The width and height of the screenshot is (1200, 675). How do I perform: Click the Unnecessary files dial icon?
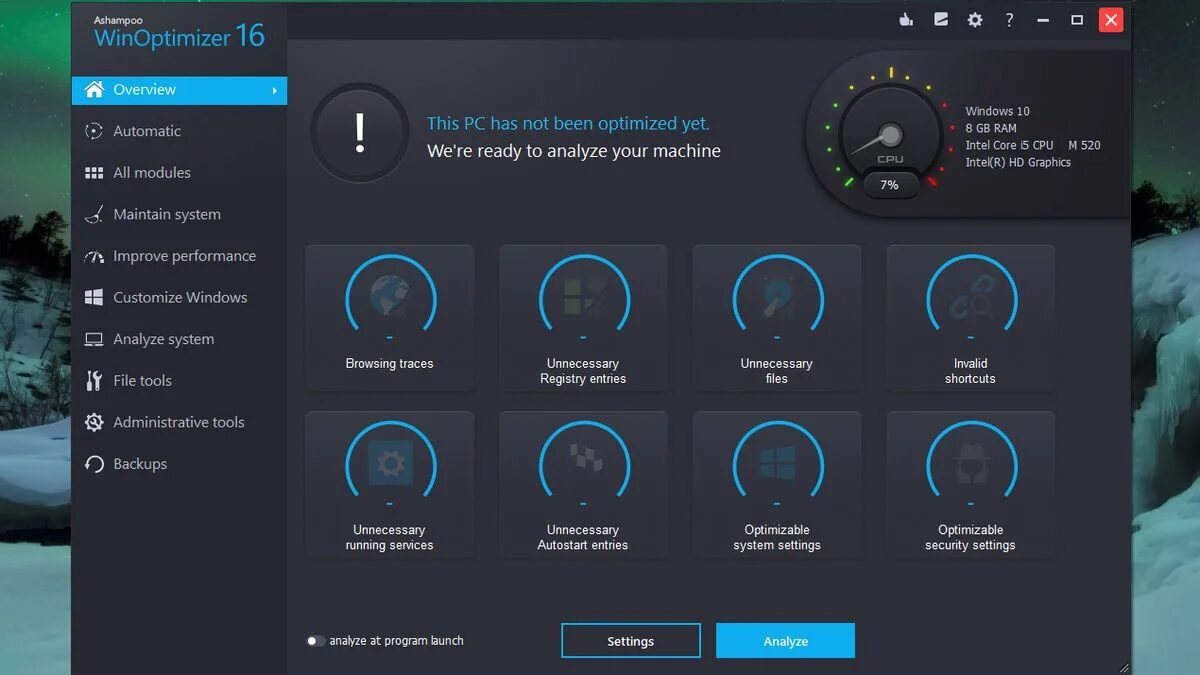[777, 298]
